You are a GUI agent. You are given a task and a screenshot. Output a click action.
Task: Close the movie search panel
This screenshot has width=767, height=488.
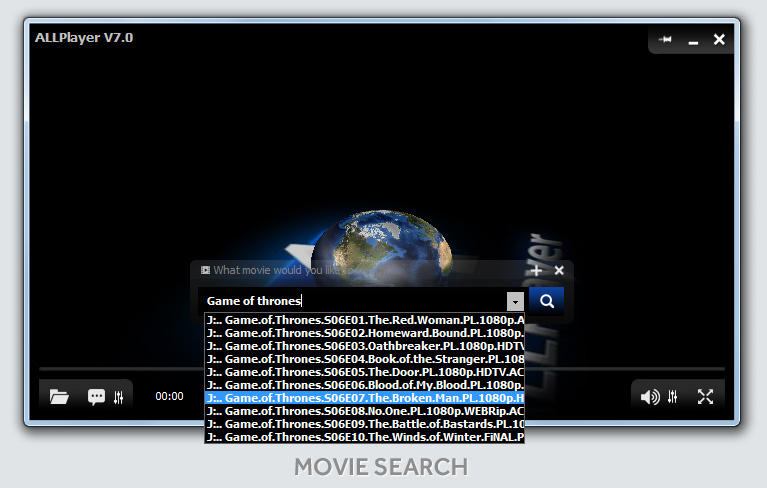(x=559, y=270)
